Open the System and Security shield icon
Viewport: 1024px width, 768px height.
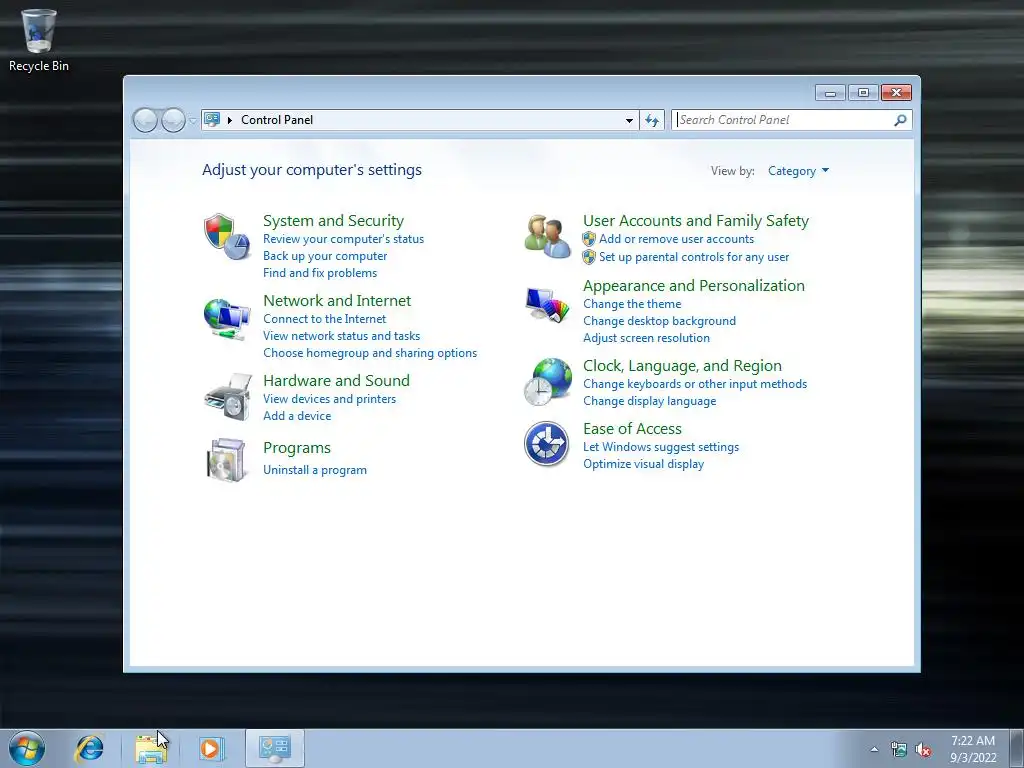click(227, 236)
